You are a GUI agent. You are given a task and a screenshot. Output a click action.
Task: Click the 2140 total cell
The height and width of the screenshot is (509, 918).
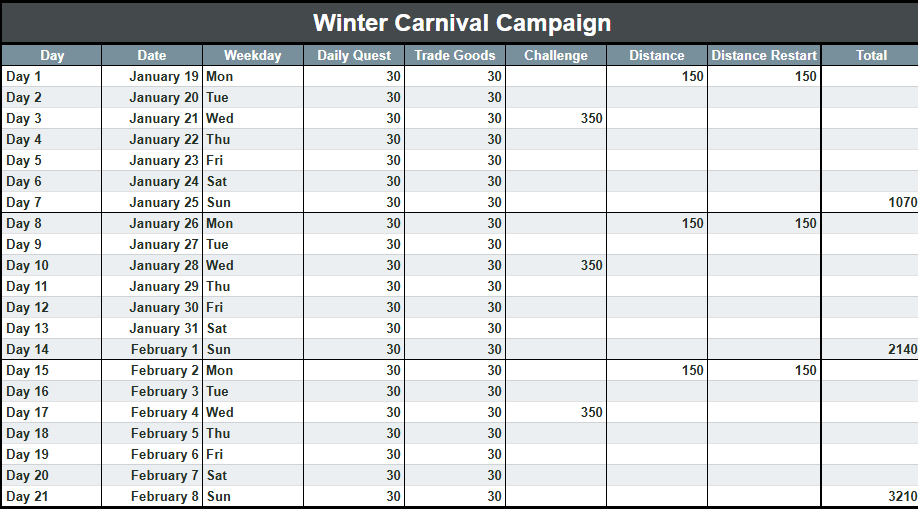tap(870, 349)
